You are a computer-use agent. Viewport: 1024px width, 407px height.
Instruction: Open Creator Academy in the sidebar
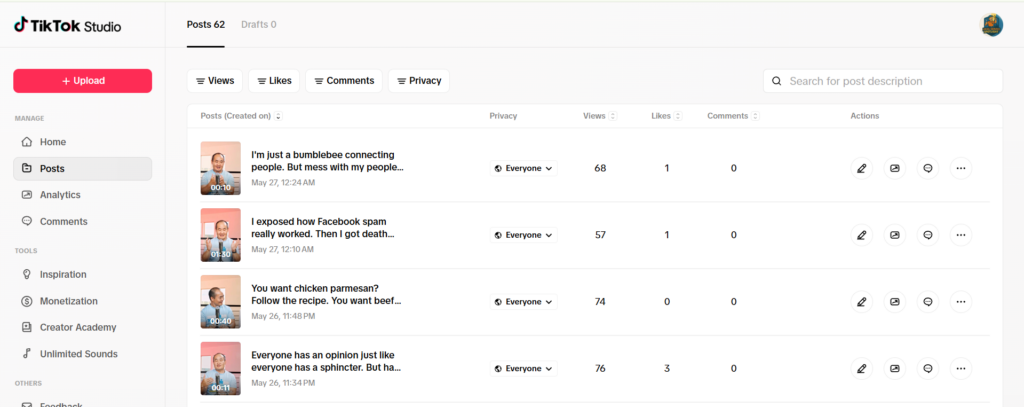(x=82, y=327)
